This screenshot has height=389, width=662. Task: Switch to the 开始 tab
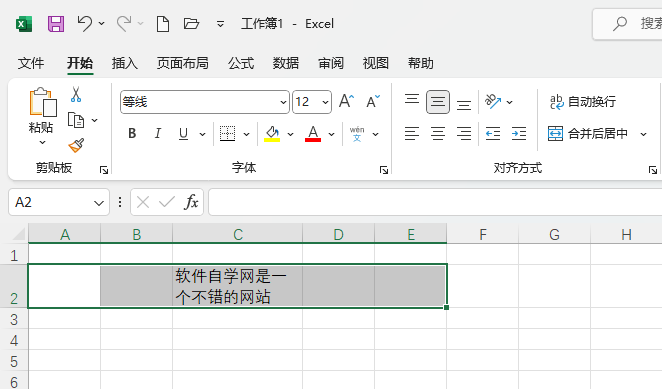[x=80, y=63]
